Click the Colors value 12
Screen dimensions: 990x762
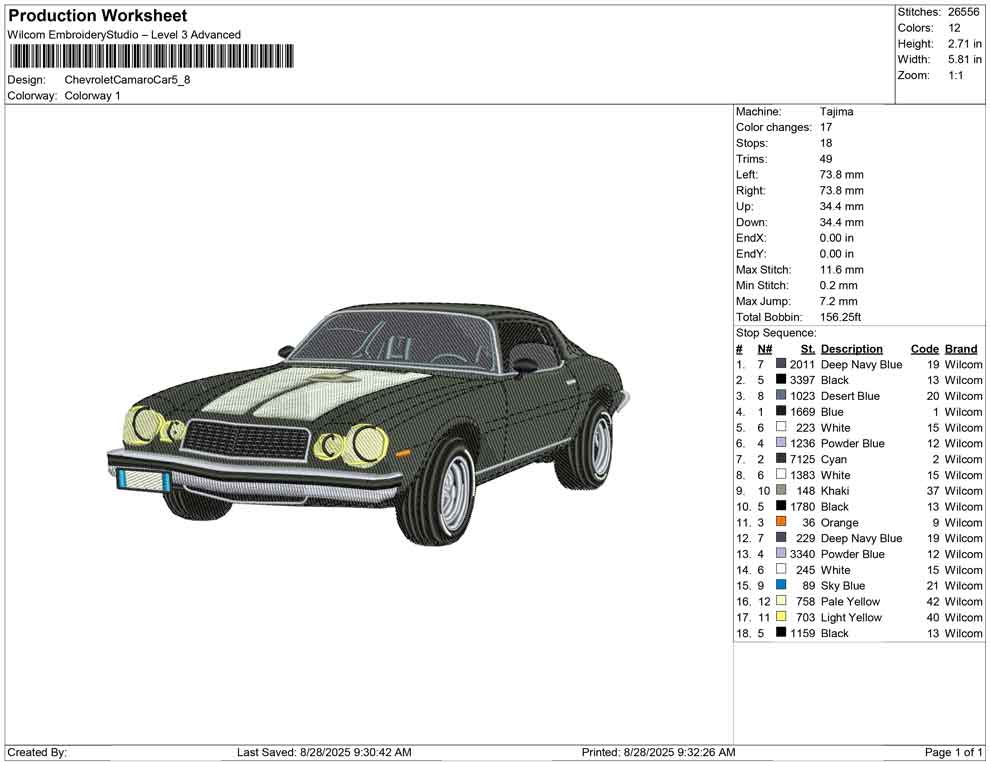[x=954, y=28]
